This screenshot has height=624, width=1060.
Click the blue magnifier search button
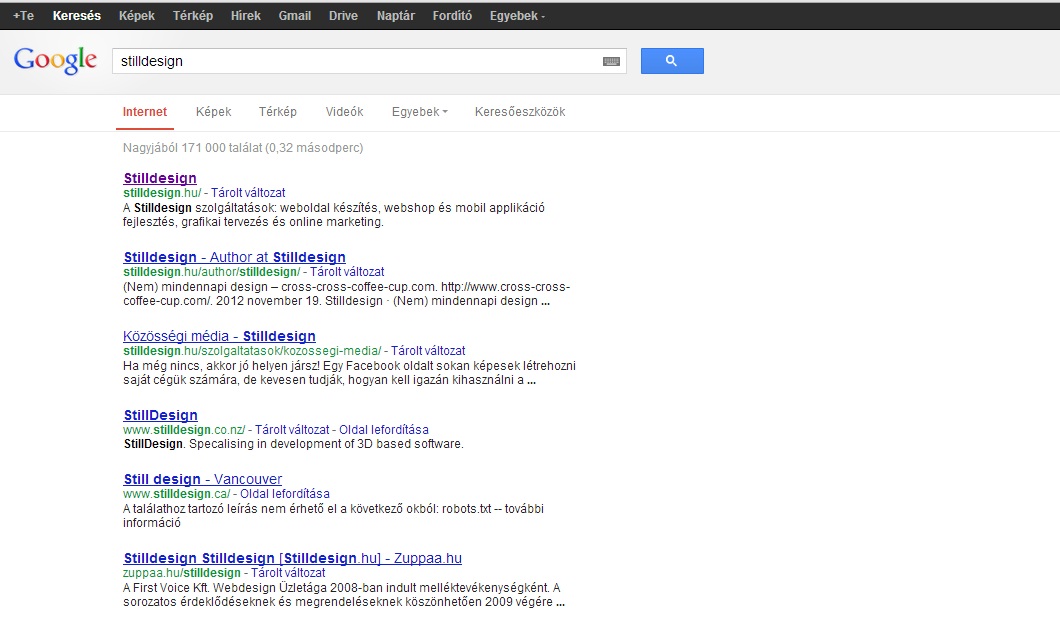[671, 61]
